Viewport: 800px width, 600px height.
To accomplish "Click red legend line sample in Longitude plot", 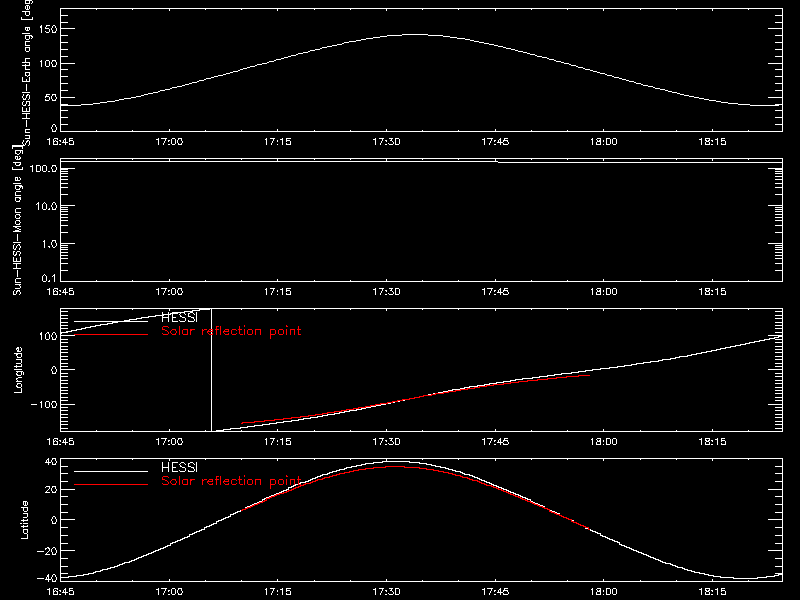I will tap(111, 335).
